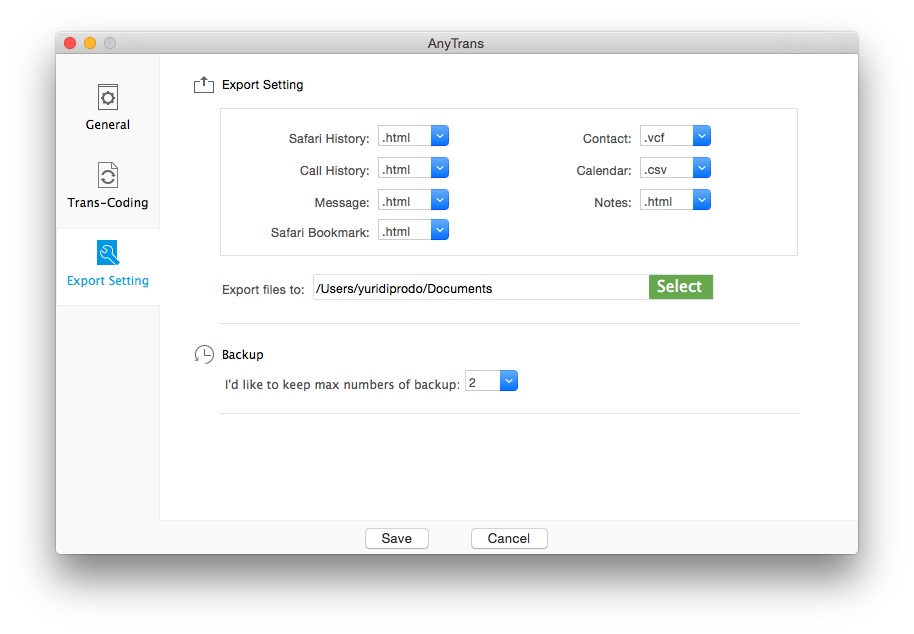Image resolution: width=914 pixels, height=634 pixels.
Task: Click the Backup section heading
Action: pos(242,354)
